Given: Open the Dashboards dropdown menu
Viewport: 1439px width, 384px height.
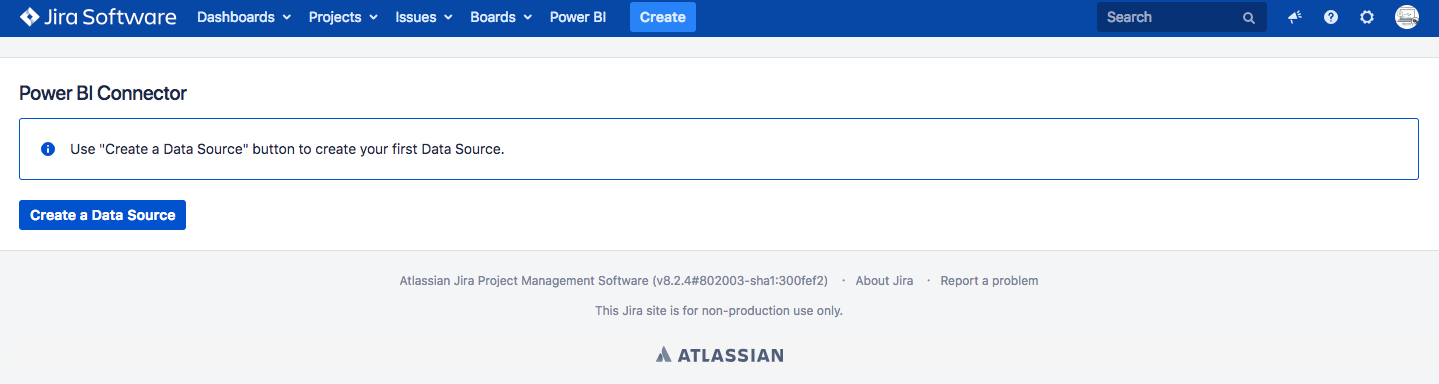Looking at the screenshot, I should [244, 17].
